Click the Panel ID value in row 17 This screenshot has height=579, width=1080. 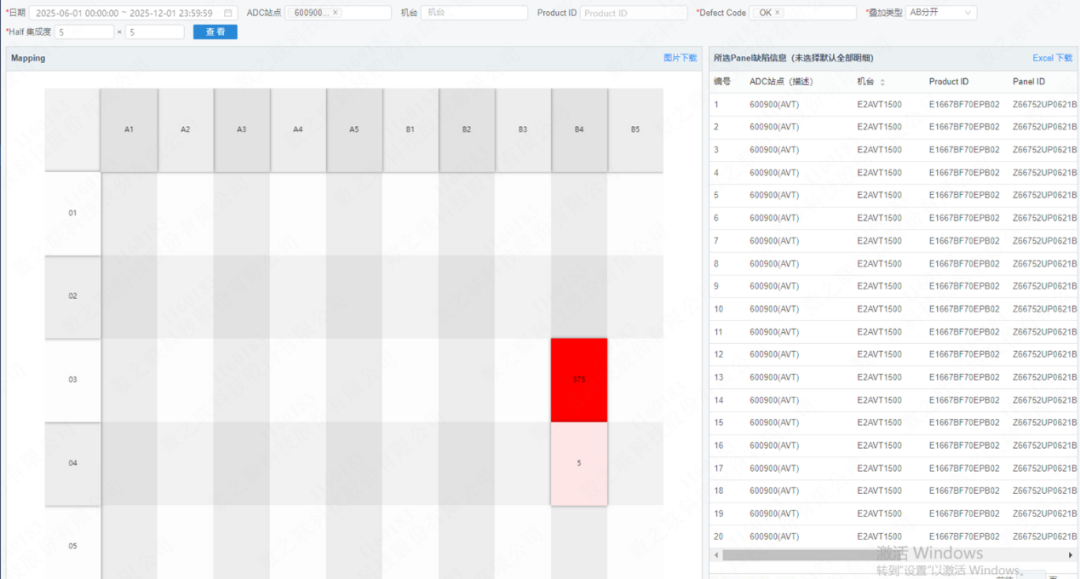(1044, 468)
